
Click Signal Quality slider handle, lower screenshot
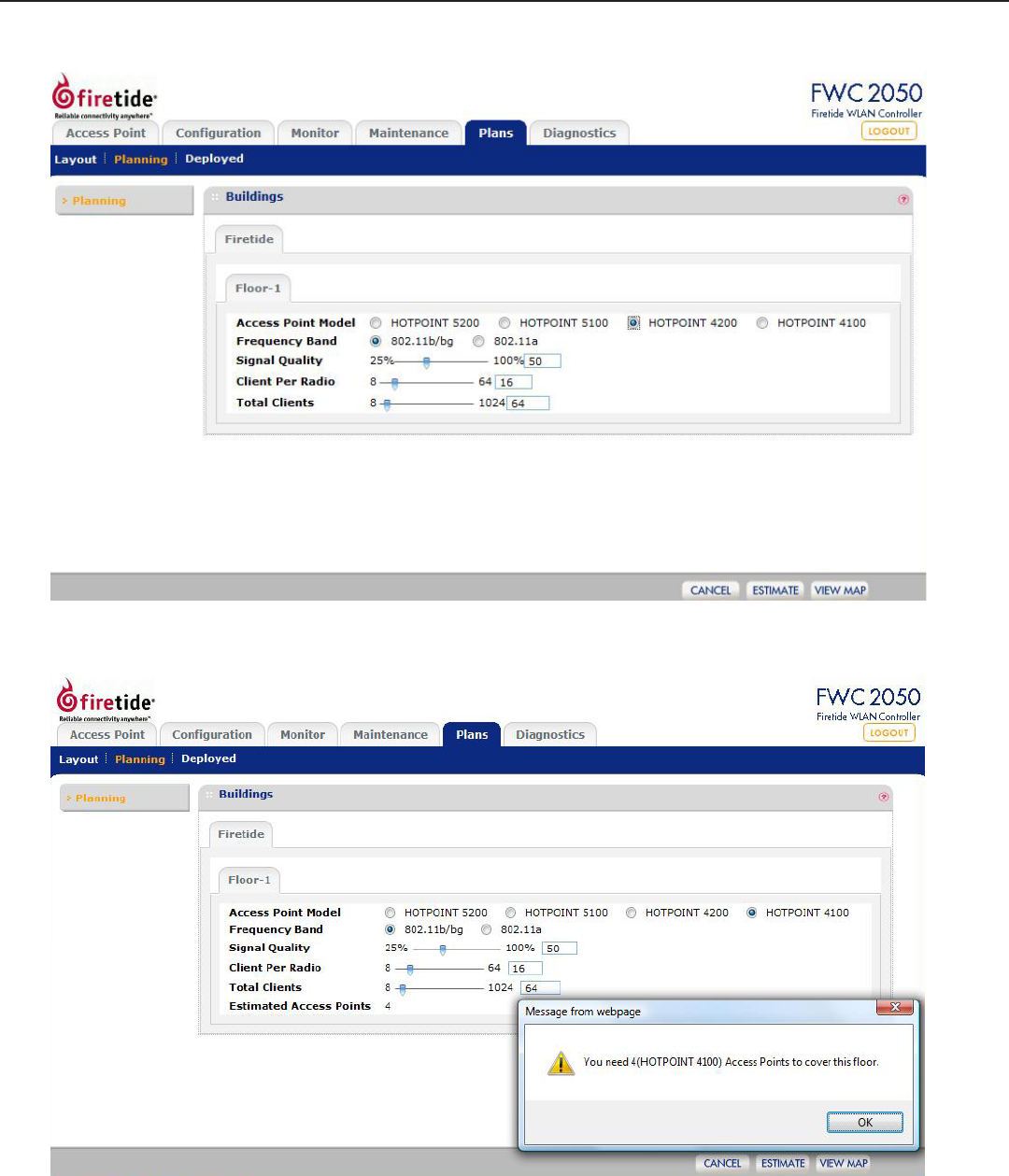coord(443,949)
